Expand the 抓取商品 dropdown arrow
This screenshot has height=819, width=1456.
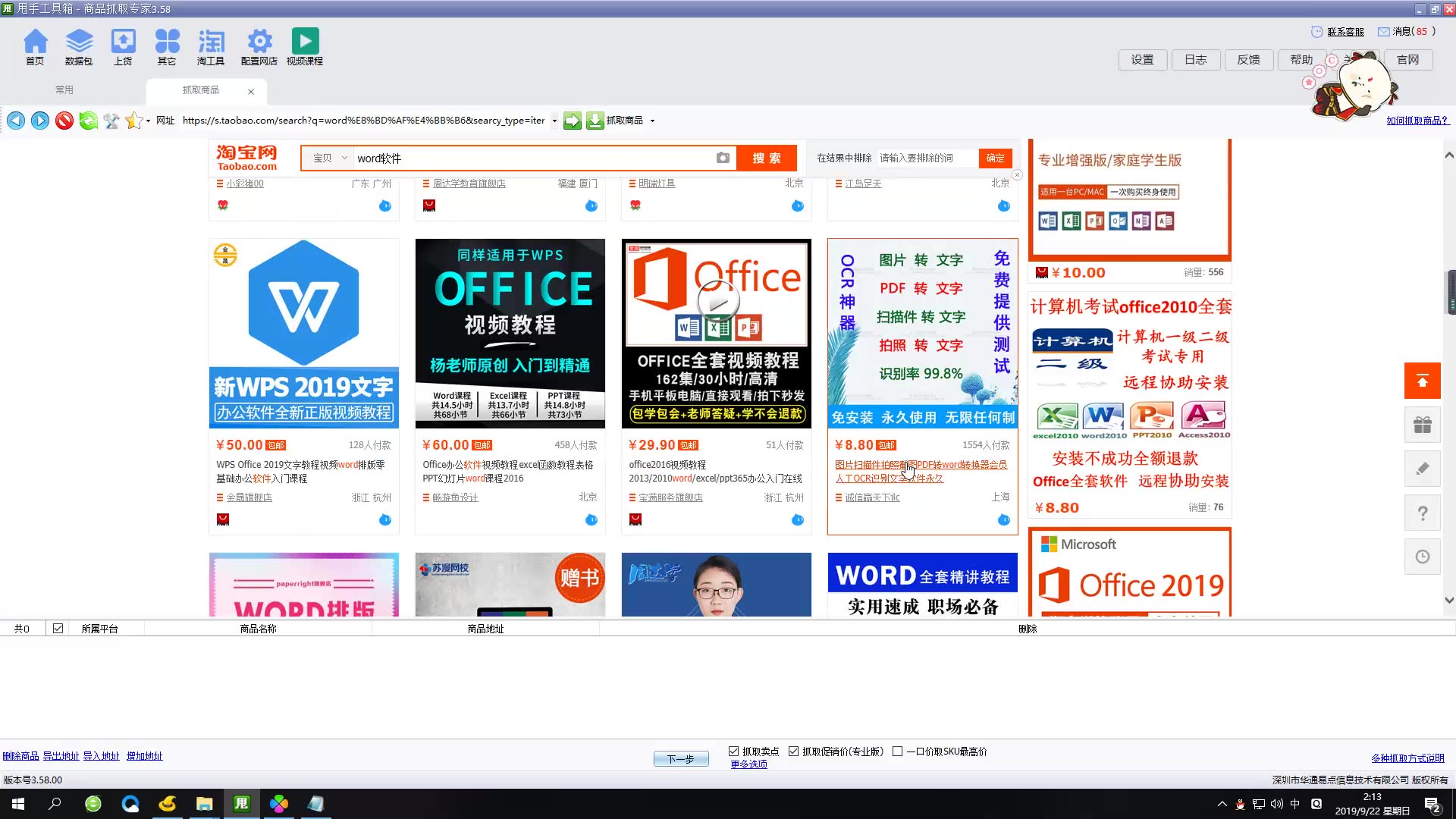coord(652,121)
